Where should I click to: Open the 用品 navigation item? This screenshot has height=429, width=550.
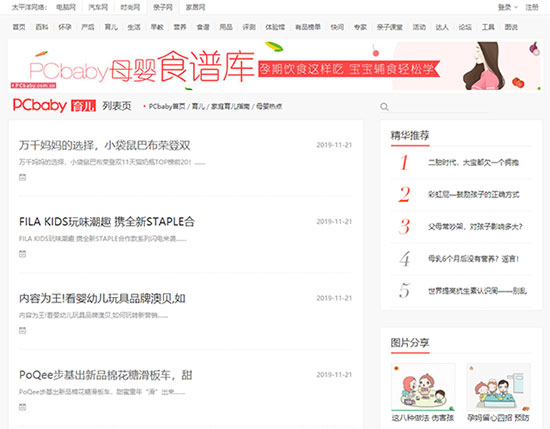coord(226,27)
